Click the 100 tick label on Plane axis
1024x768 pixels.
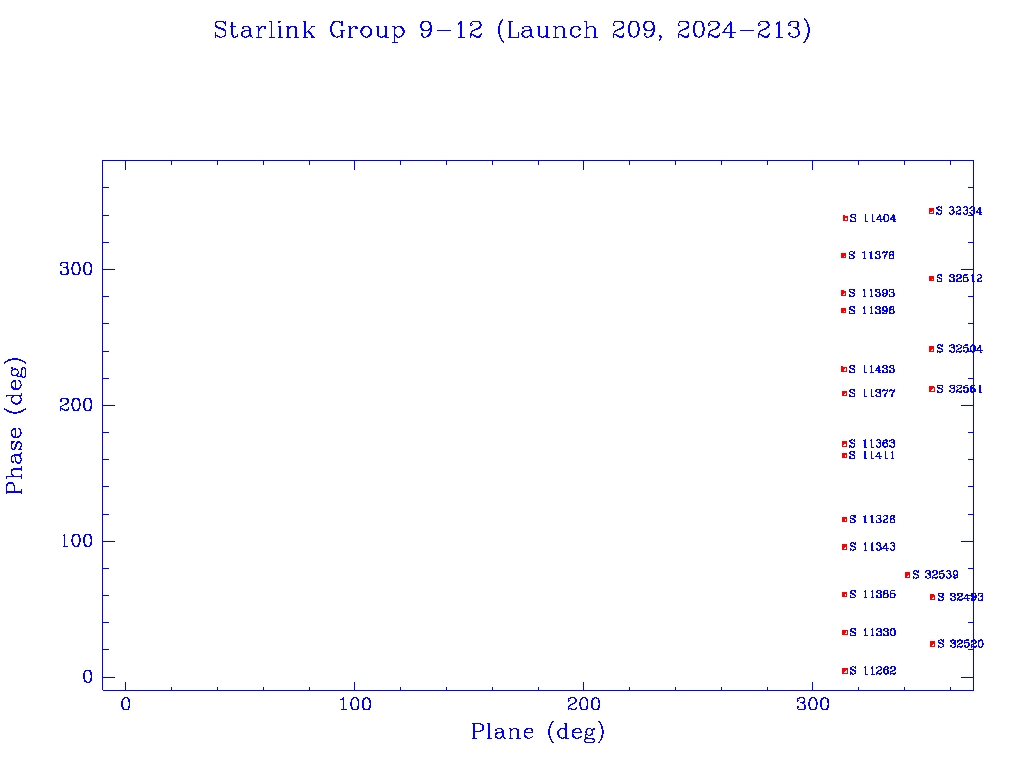click(355, 704)
